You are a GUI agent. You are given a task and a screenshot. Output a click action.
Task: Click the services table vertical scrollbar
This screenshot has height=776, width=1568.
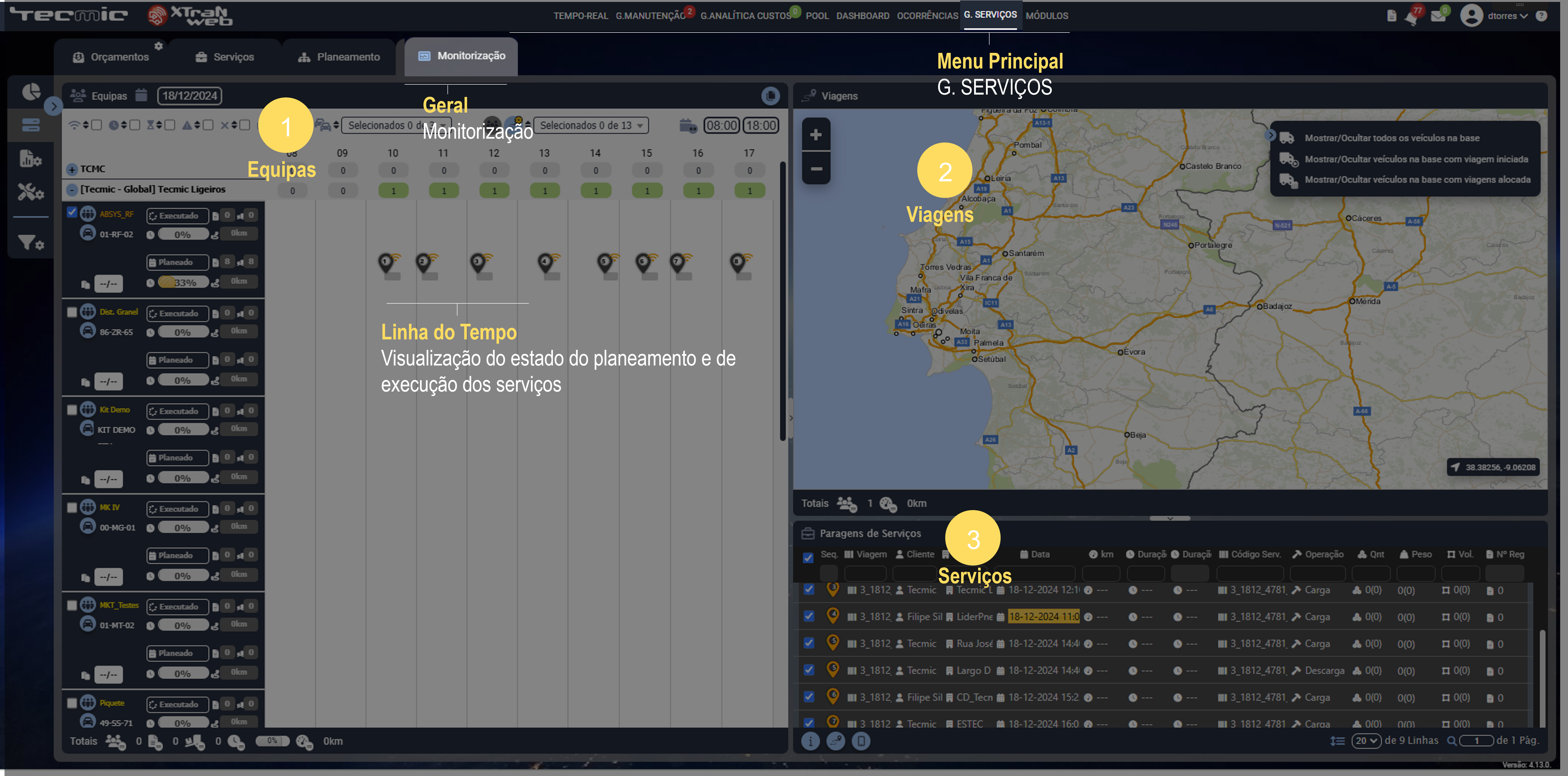tap(1542, 678)
